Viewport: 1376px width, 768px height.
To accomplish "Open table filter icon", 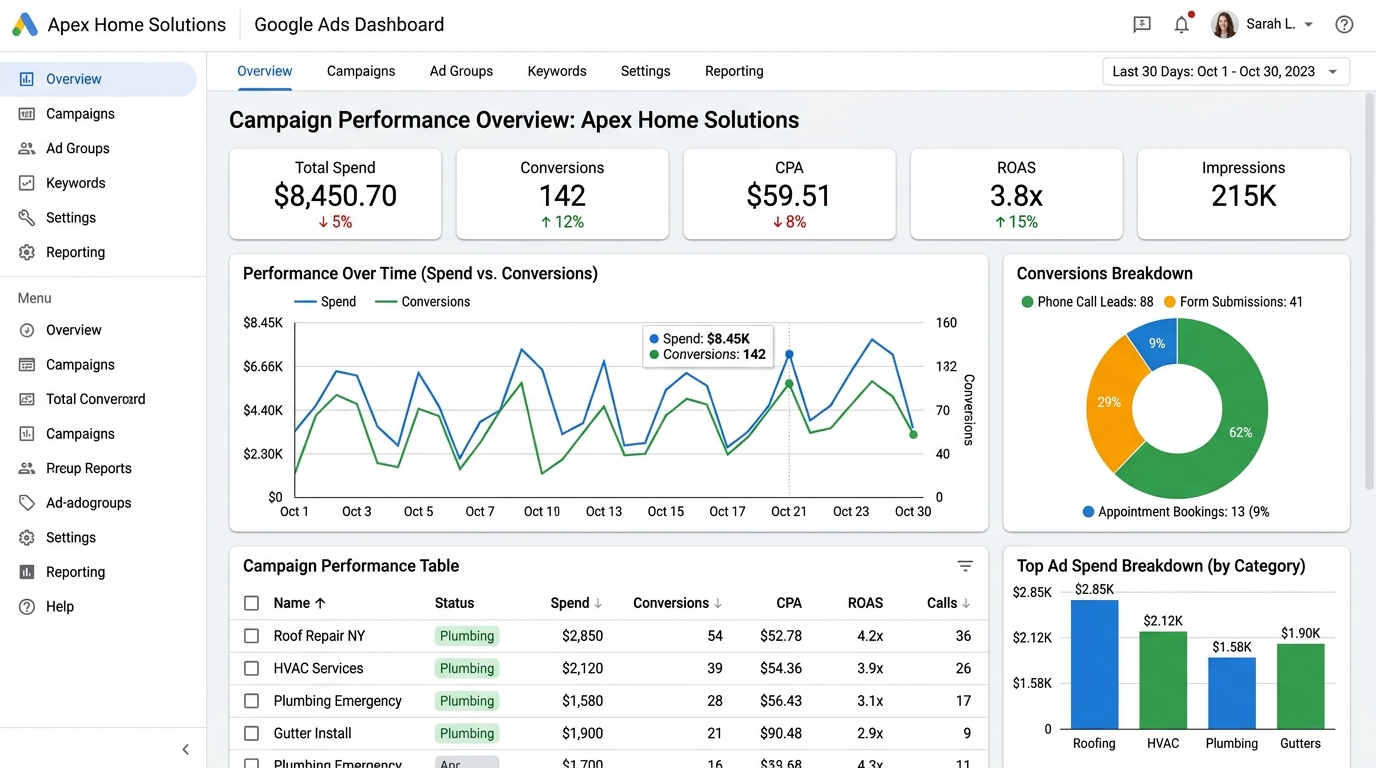I will [965, 566].
